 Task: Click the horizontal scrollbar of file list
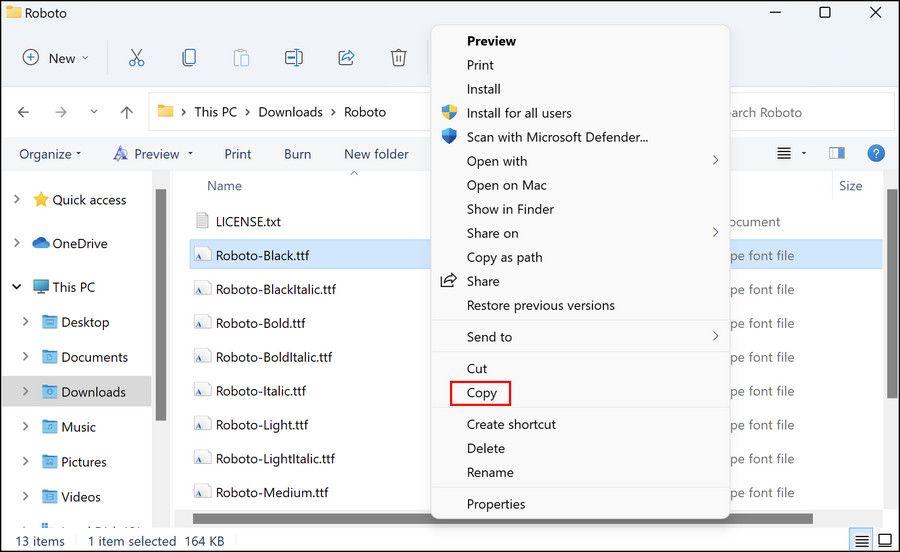(x=502, y=519)
